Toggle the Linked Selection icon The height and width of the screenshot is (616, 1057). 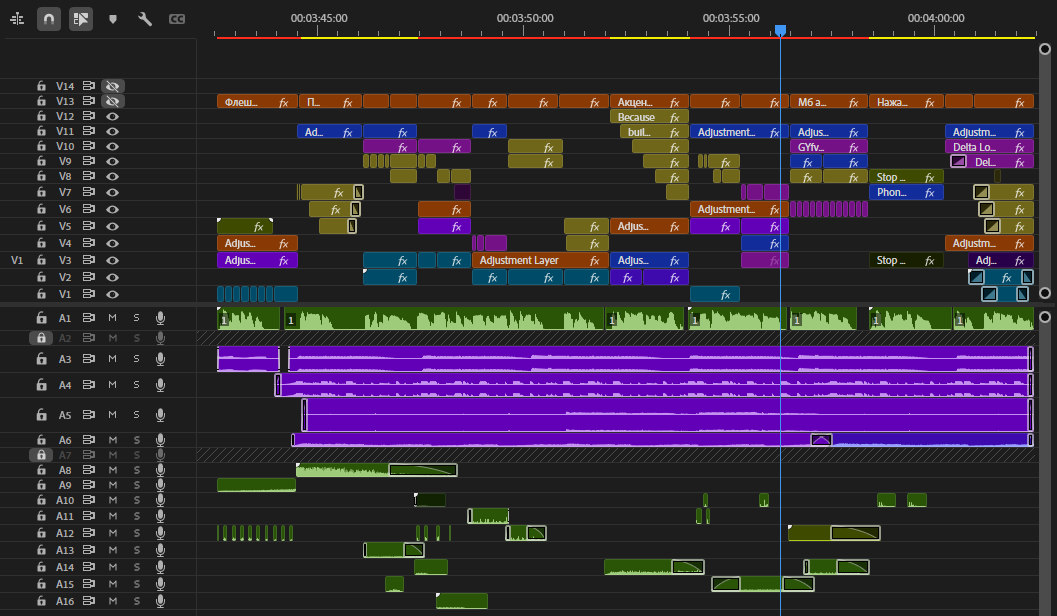(81, 18)
